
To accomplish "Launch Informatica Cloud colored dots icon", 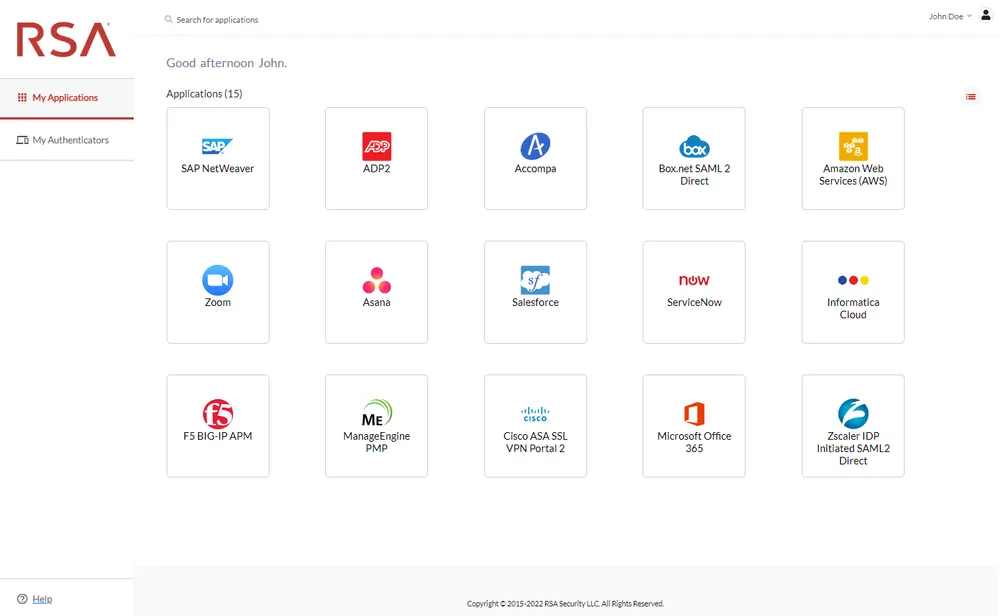I will [x=853, y=280].
